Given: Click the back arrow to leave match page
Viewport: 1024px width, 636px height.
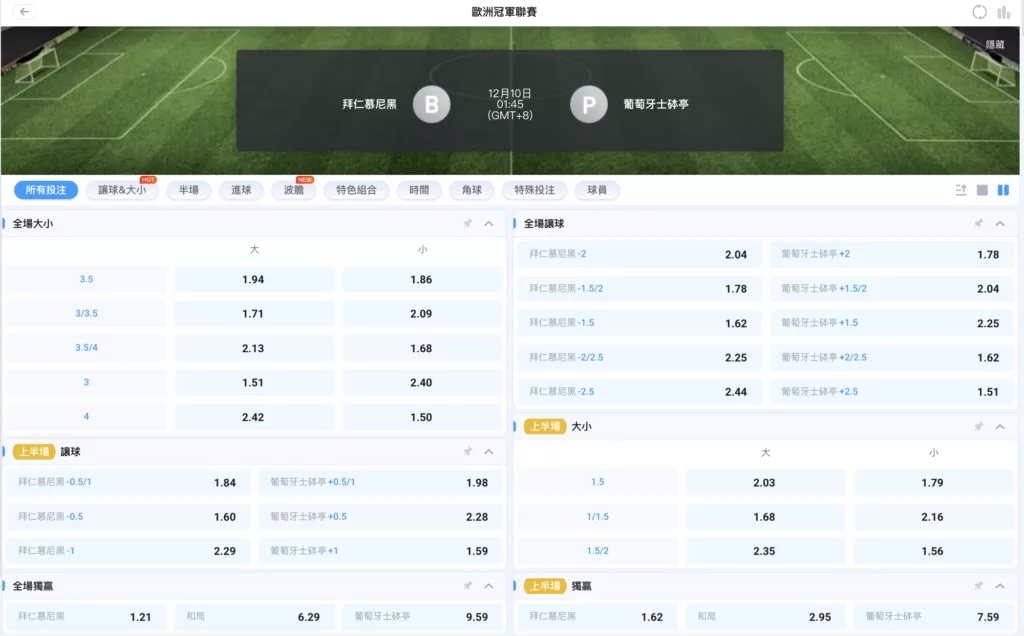Looking at the screenshot, I should 24,11.
